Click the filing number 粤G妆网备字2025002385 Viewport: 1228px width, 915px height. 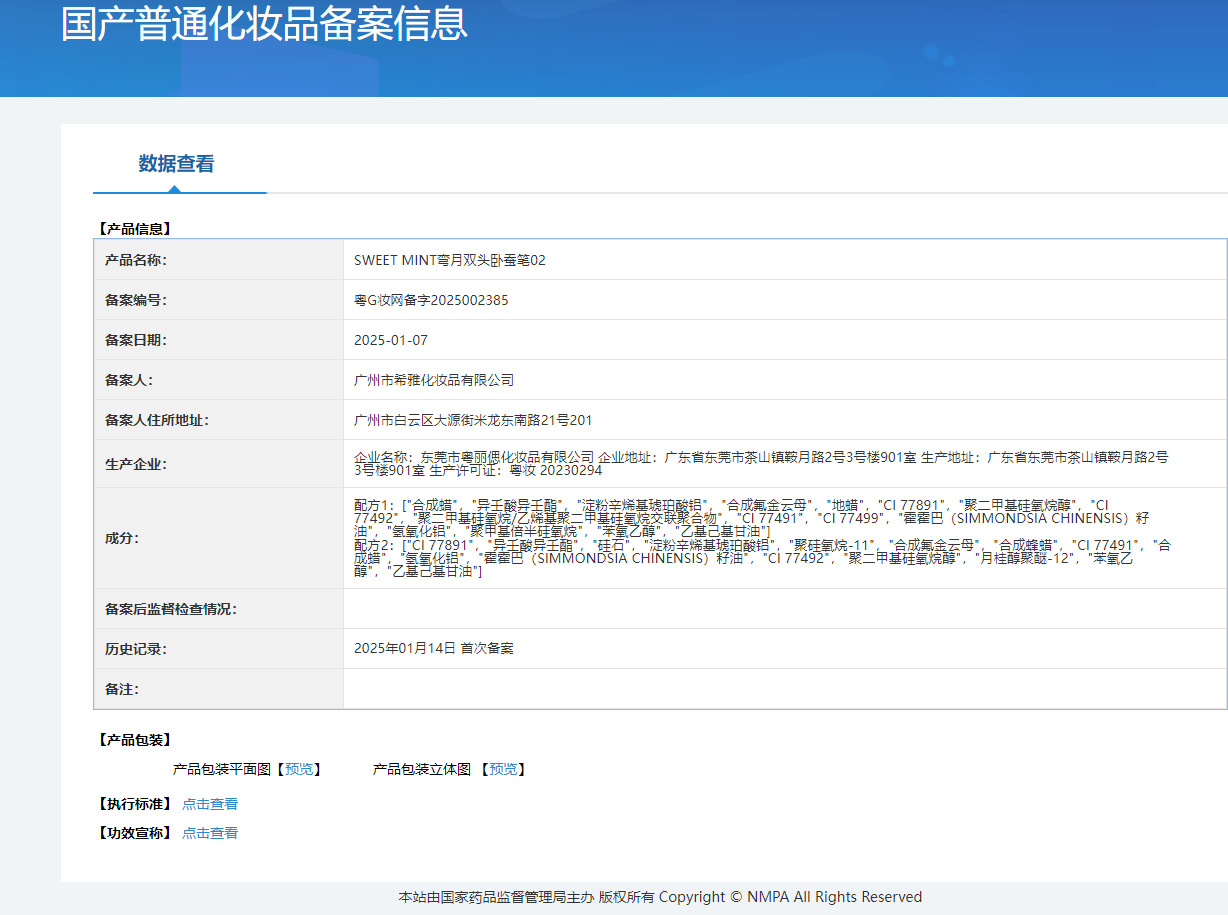(x=431, y=300)
